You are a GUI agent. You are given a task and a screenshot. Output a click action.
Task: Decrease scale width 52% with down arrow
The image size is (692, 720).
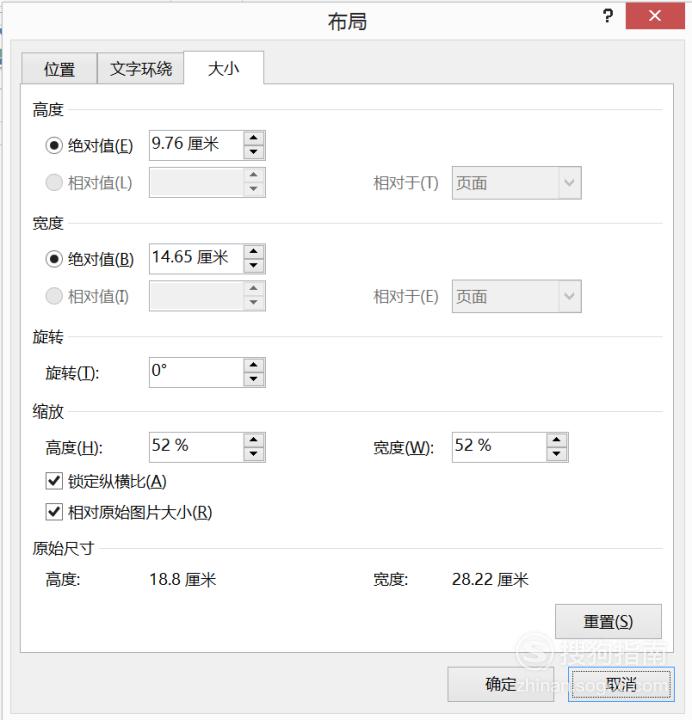pos(557,454)
